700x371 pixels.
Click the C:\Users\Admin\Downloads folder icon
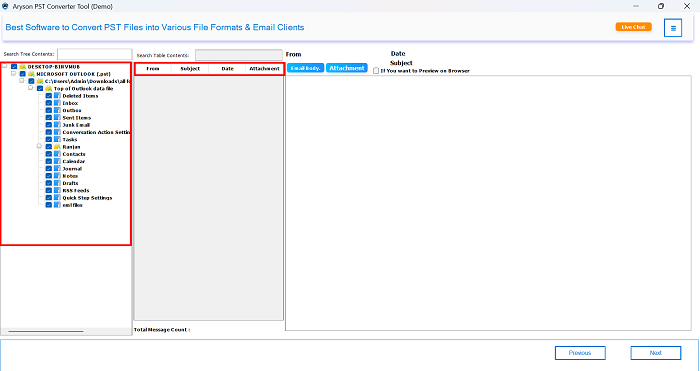coord(40,81)
